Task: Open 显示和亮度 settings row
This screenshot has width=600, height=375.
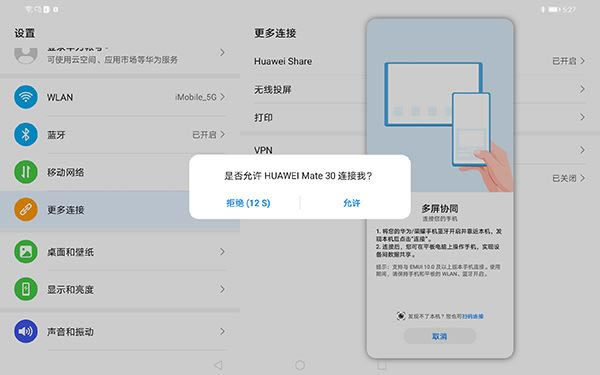Action: pos(120,289)
